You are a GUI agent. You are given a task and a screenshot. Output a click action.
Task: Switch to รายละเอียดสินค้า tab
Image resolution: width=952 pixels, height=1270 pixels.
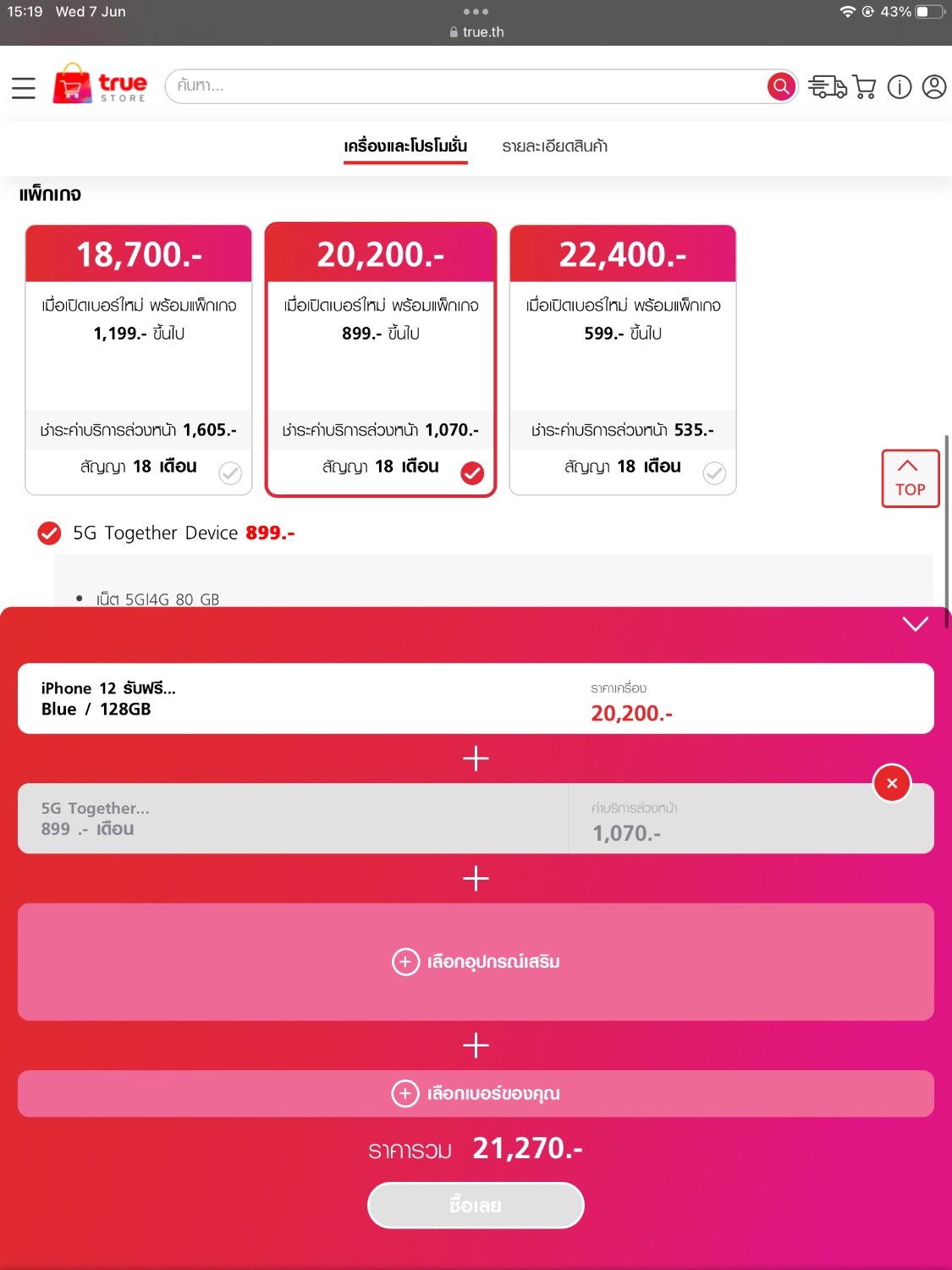(x=554, y=146)
